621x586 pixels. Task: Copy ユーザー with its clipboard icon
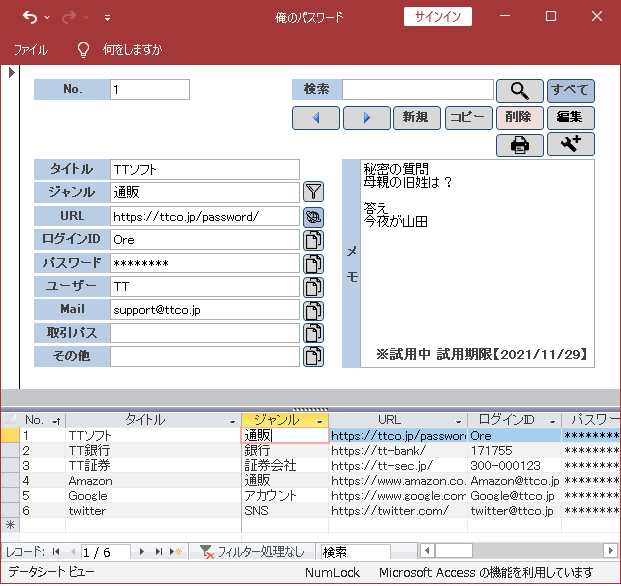(x=313, y=287)
